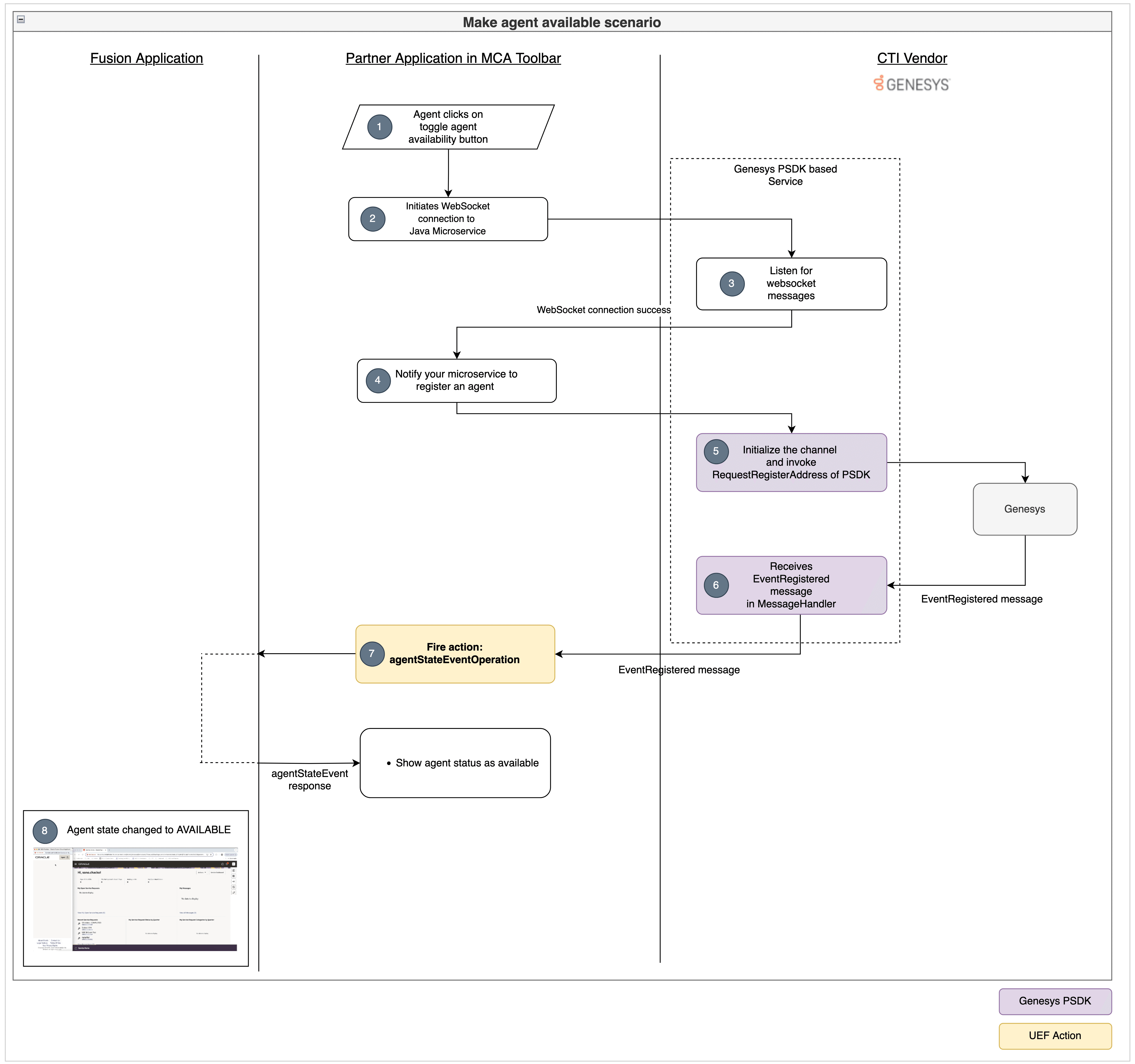Screen dimensions: 1135x1064
Task: Click the agentStateEvent response label
Action: 309,779
